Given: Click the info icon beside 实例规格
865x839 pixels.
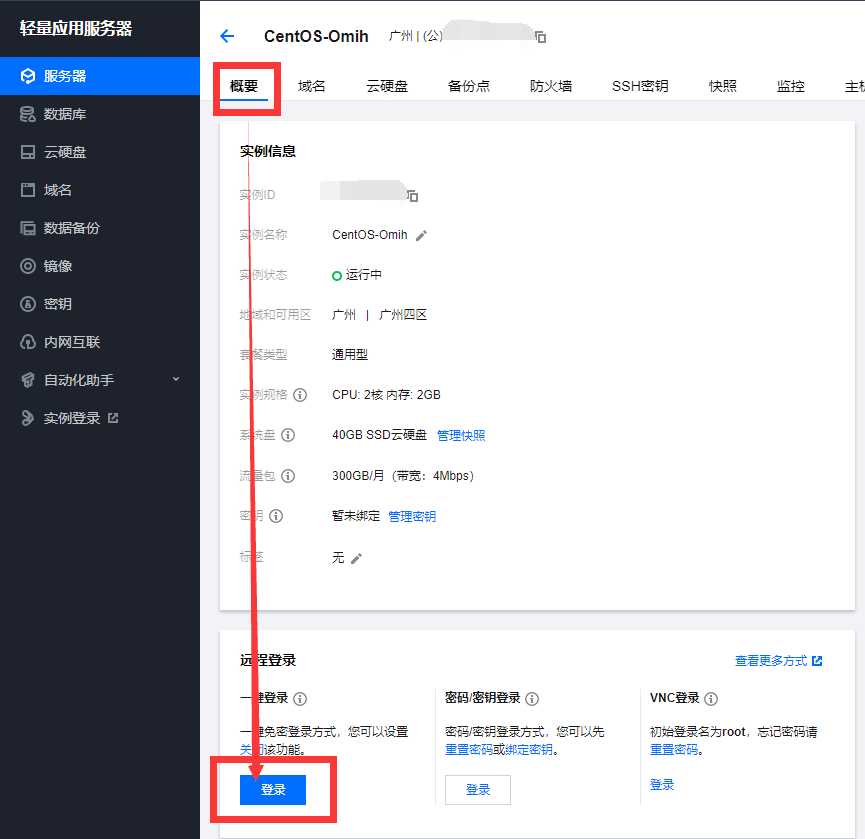Looking at the screenshot, I should pyautogui.click(x=300, y=395).
